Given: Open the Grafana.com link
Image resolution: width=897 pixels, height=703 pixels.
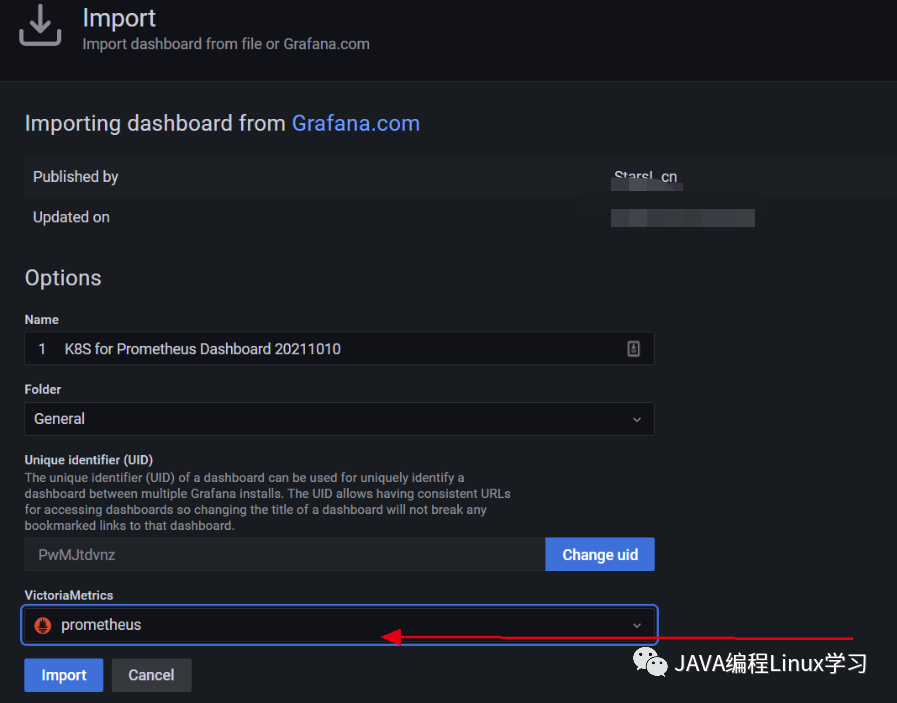Looking at the screenshot, I should pos(356,124).
